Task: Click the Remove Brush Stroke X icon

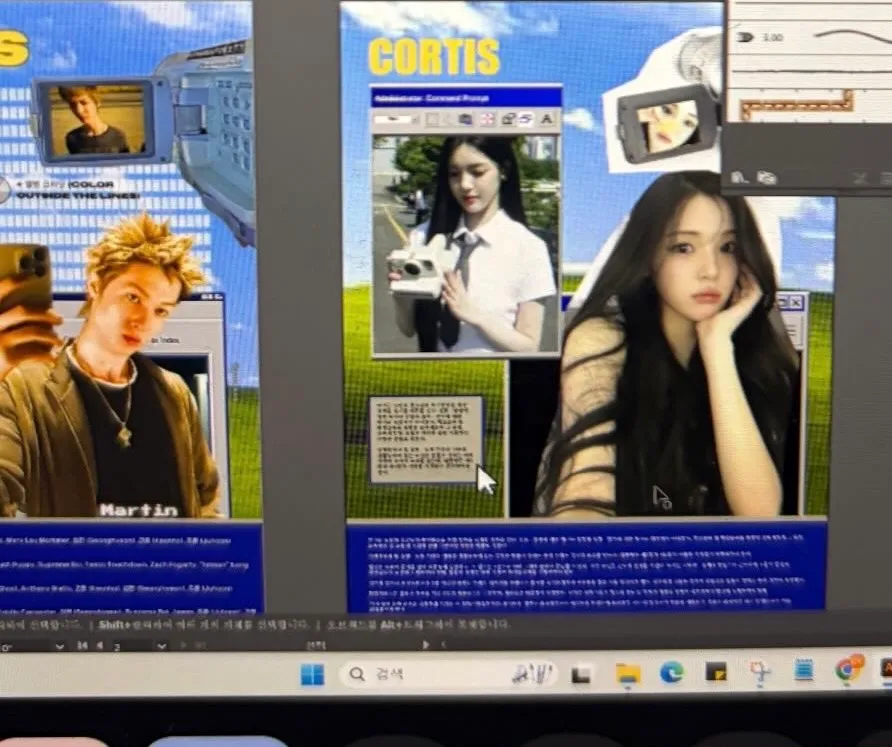Action: click(x=861, y=179)
